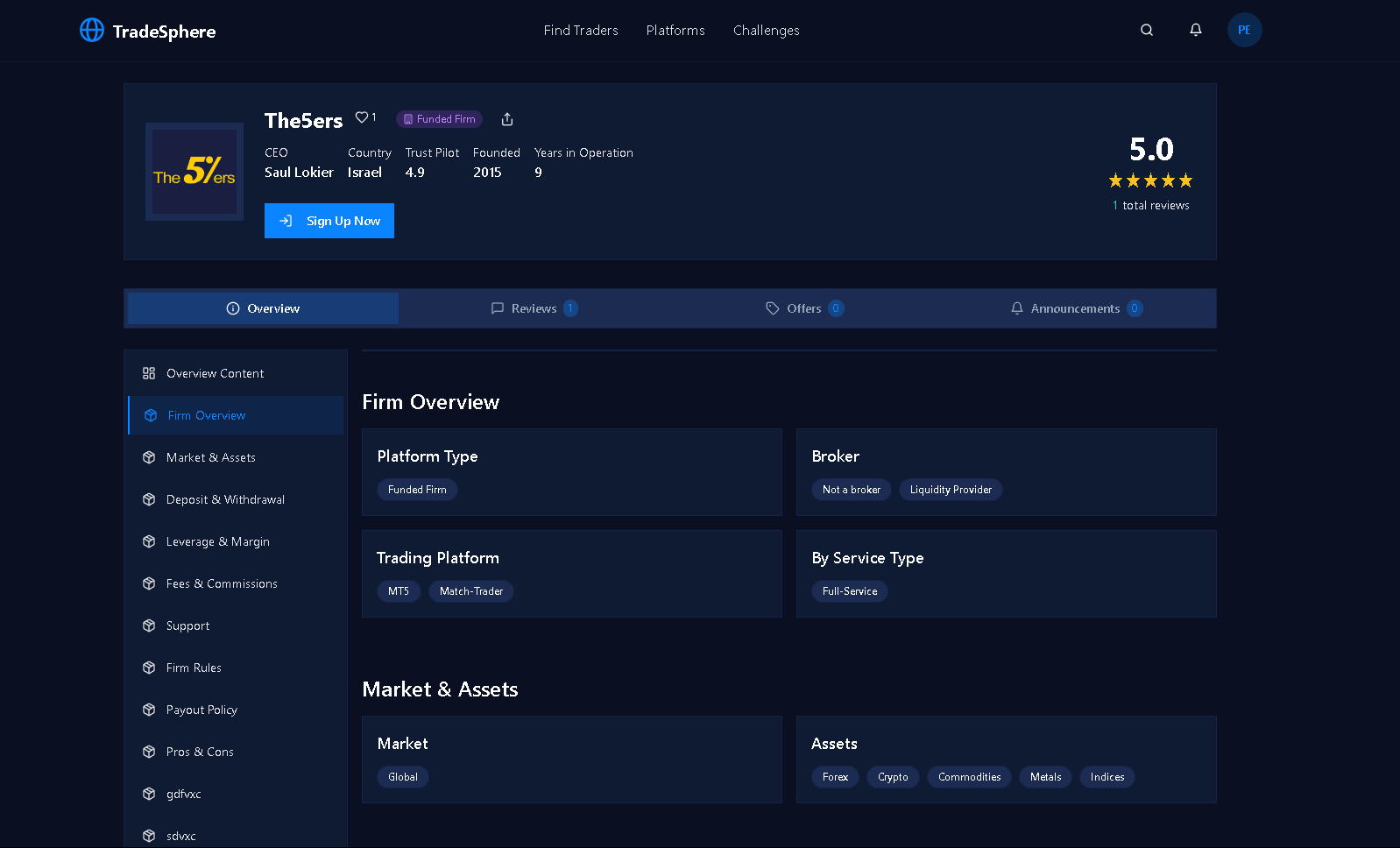
Task: Jump to Firm Rules section
Action: pyautogui.click(x=236, y=668)
